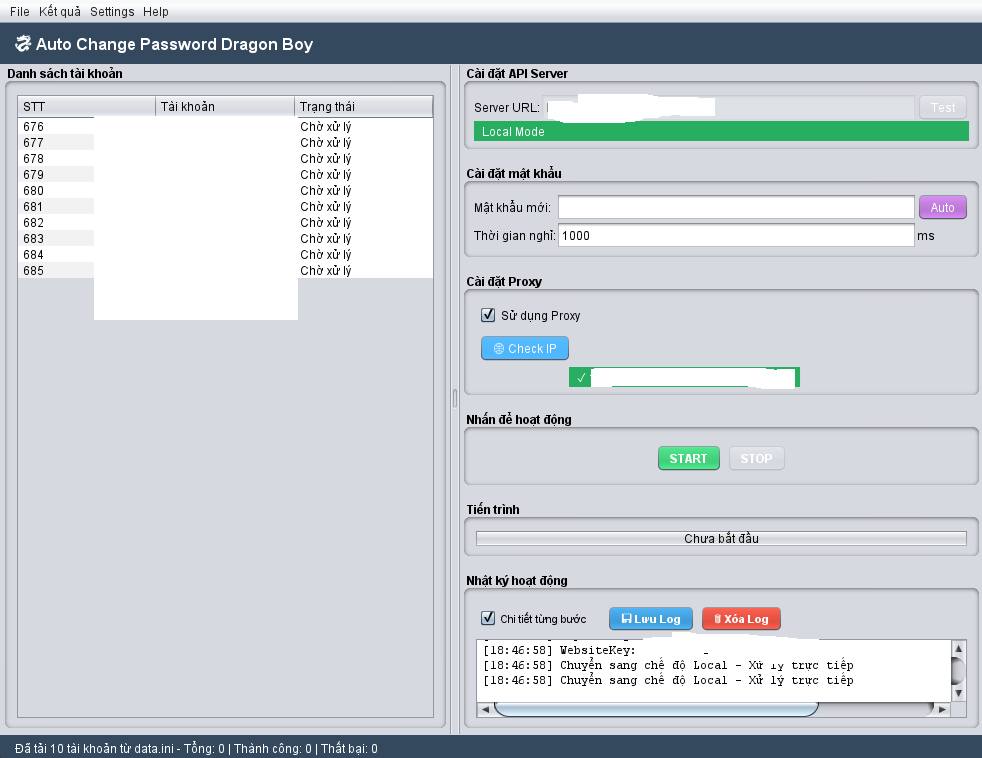Viewport: 982px width, 758px height.
Task: Click the purple Auto password button
Action: coord(942,207)
